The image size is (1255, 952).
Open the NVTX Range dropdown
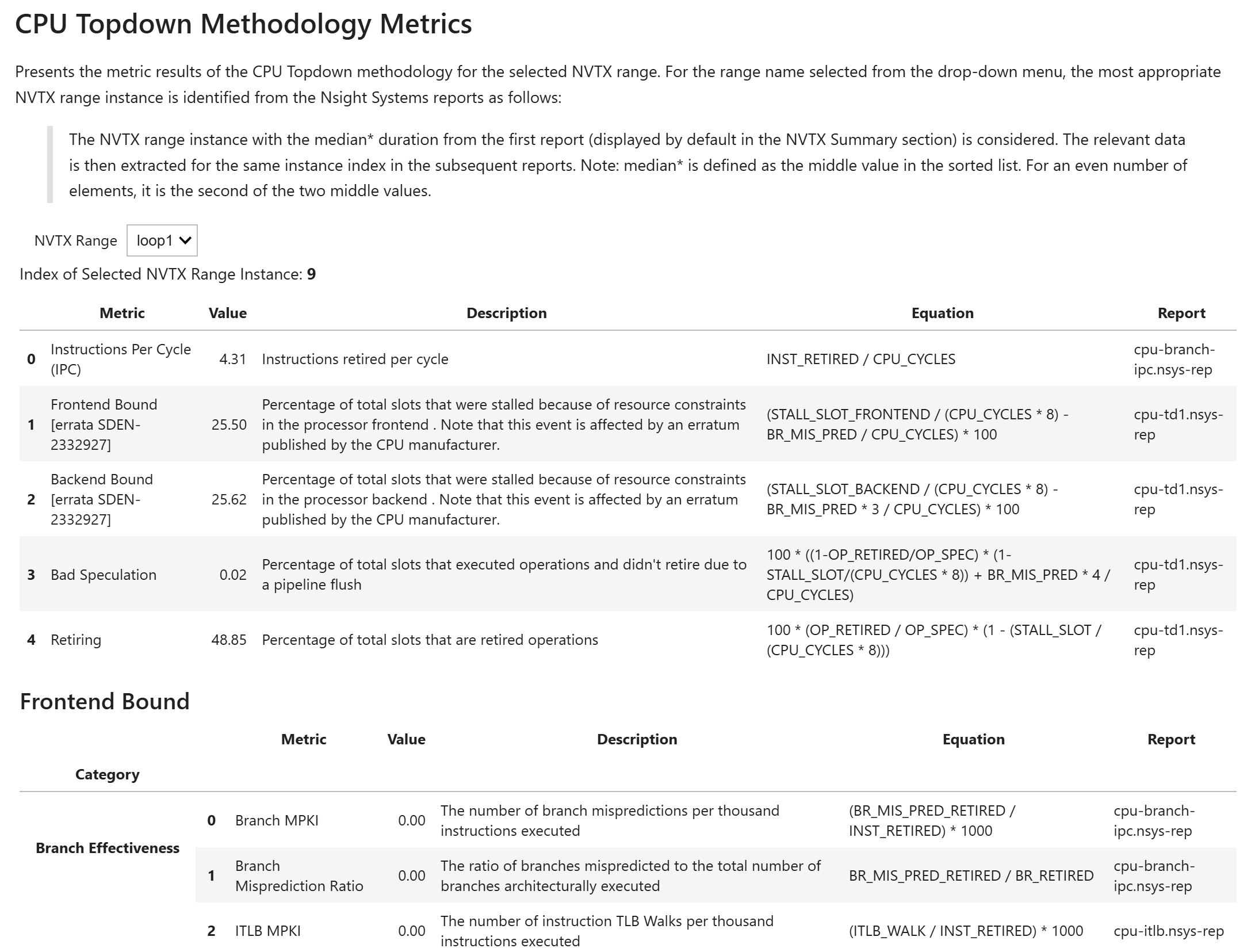162,240
